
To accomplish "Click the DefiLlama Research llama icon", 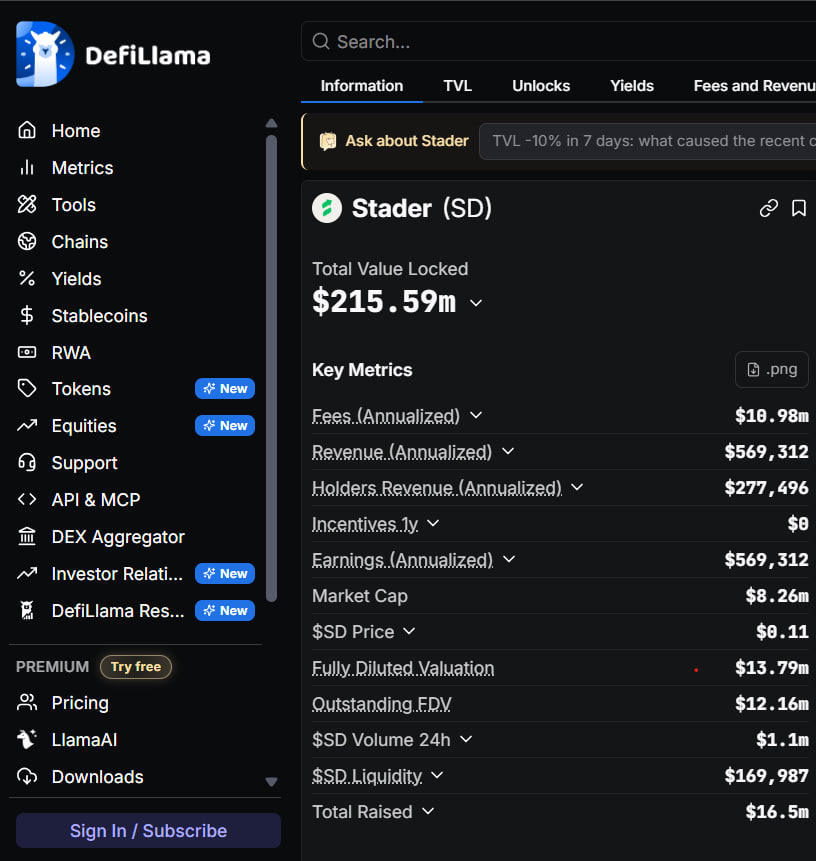I will tap(27, 610).
